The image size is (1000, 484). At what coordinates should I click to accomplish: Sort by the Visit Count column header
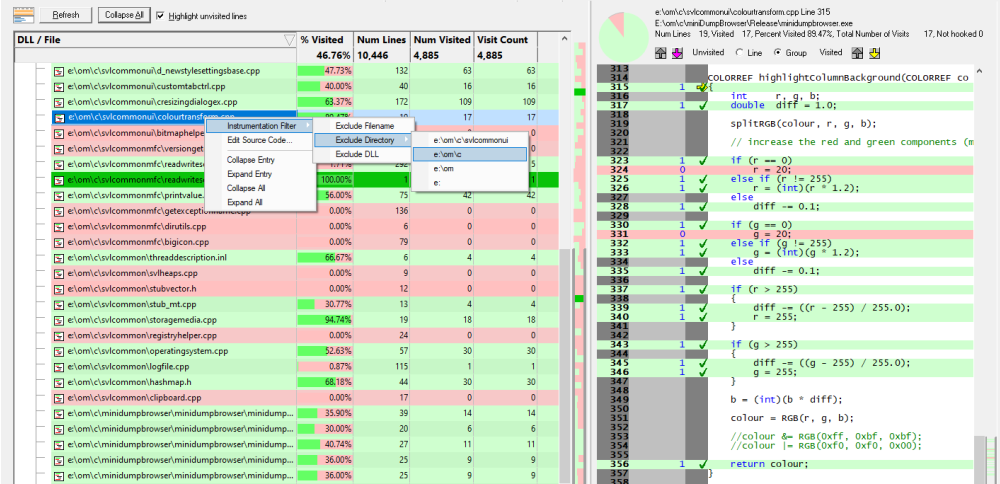[x=506, y=40]
